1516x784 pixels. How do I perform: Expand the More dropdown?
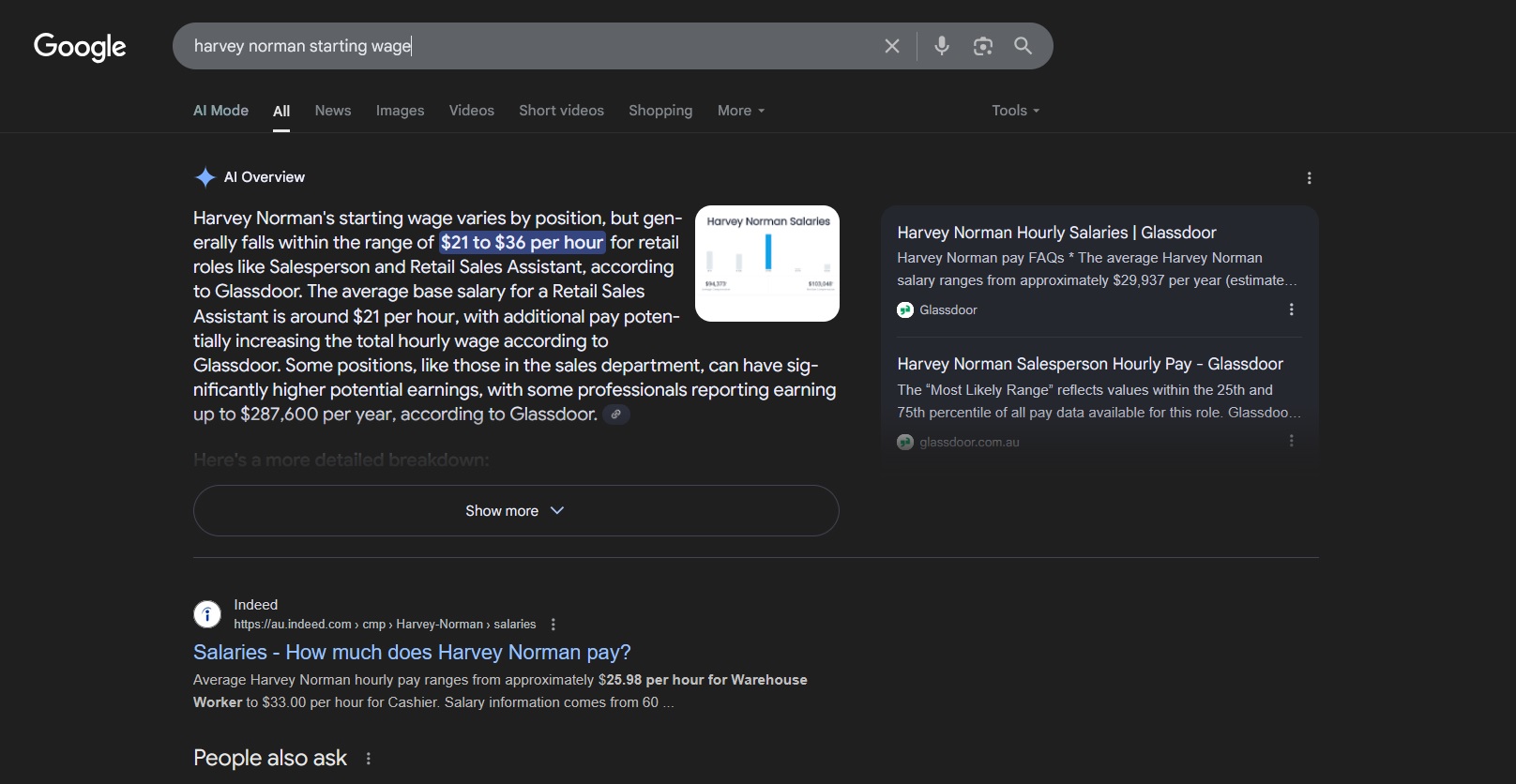(x=741, y=111)
